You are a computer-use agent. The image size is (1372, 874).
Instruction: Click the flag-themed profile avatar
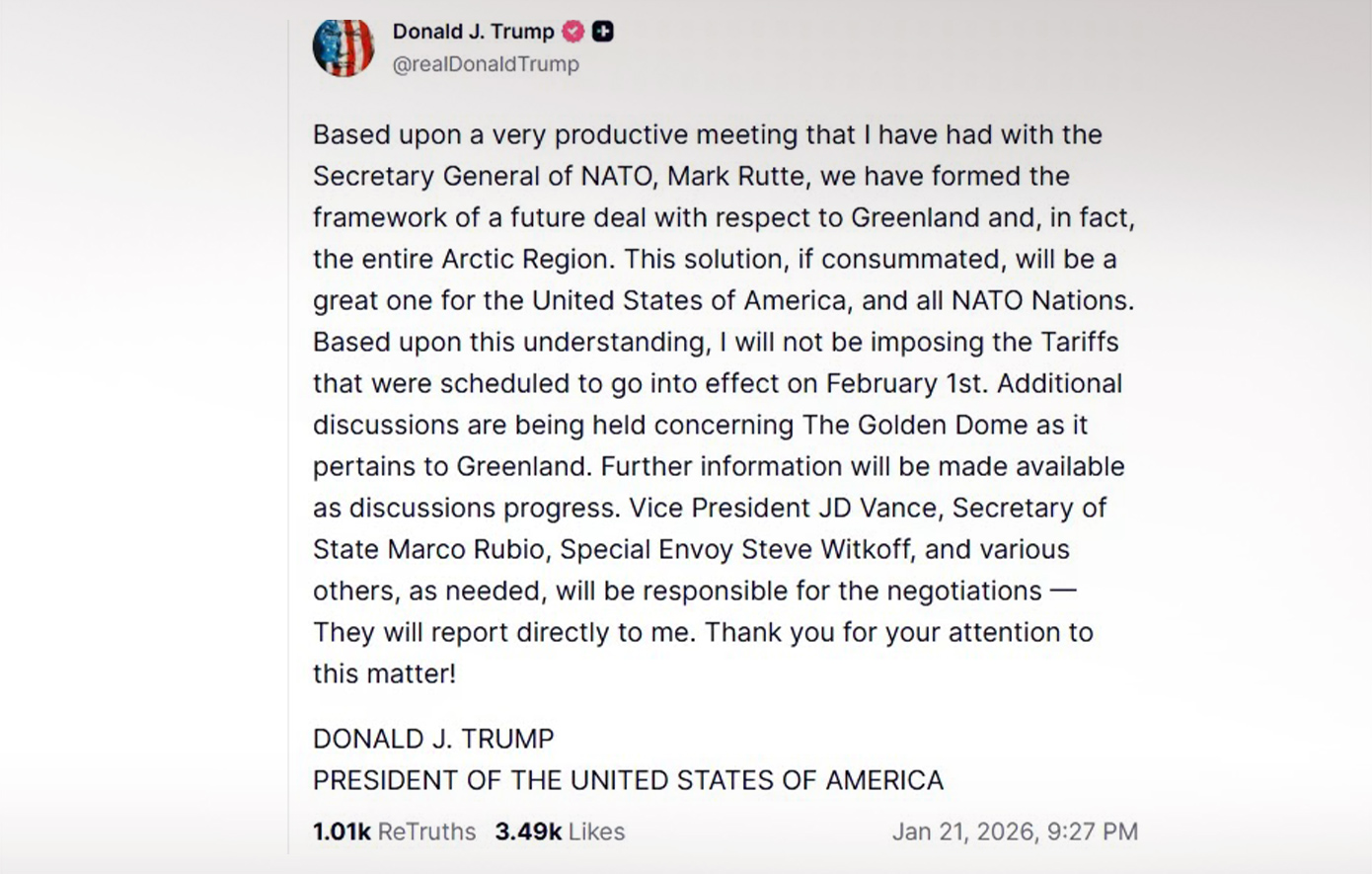(343, 46)
